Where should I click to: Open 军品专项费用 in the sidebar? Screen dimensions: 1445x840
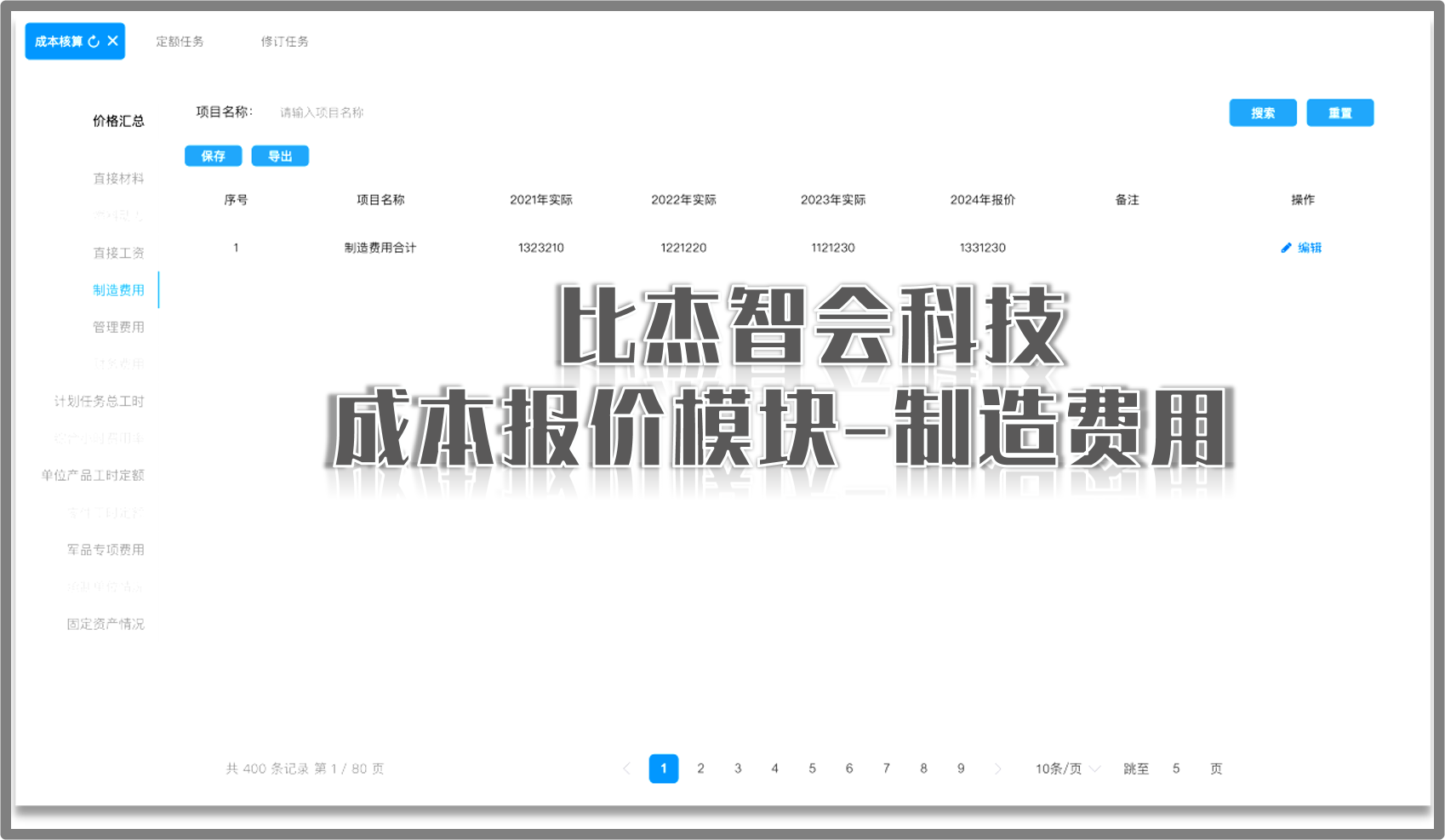[x=106, y=550]
